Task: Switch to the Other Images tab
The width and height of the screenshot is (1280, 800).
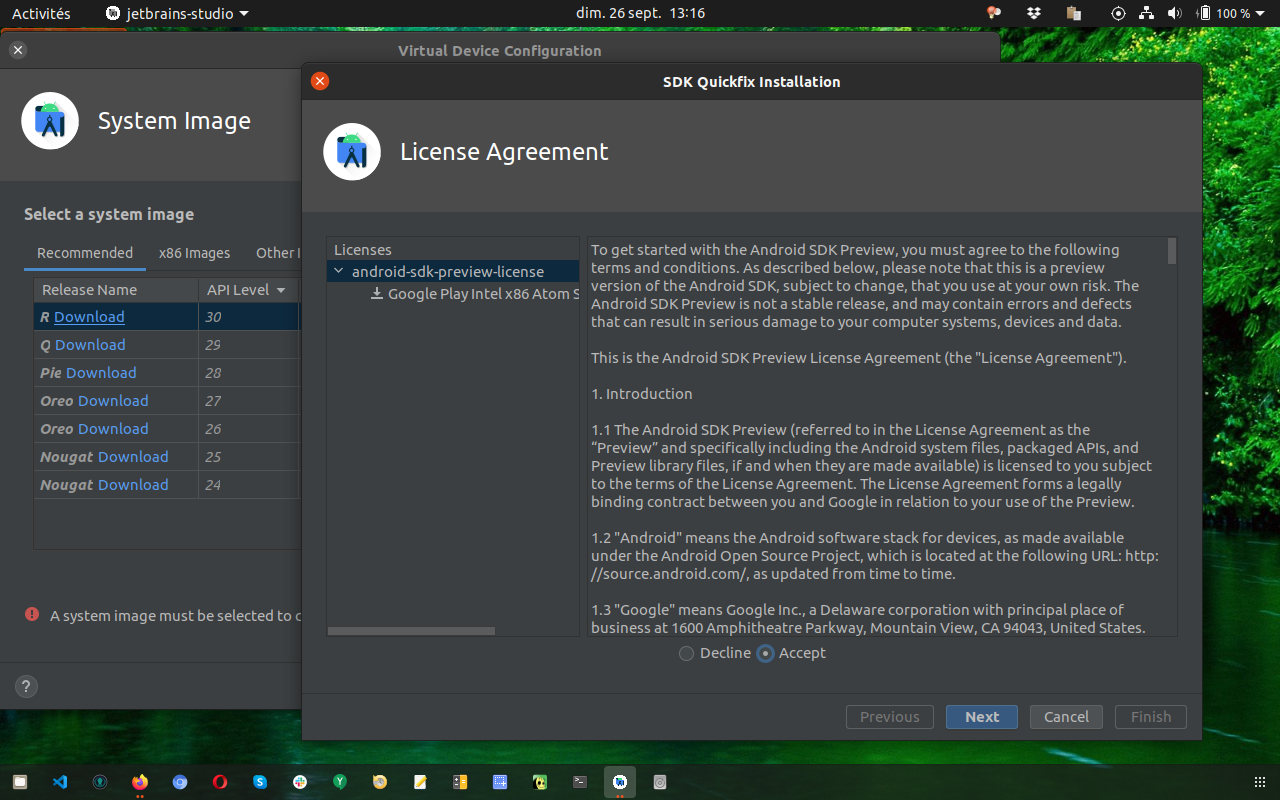Action: pyautogui.click(x=276, y=253)
